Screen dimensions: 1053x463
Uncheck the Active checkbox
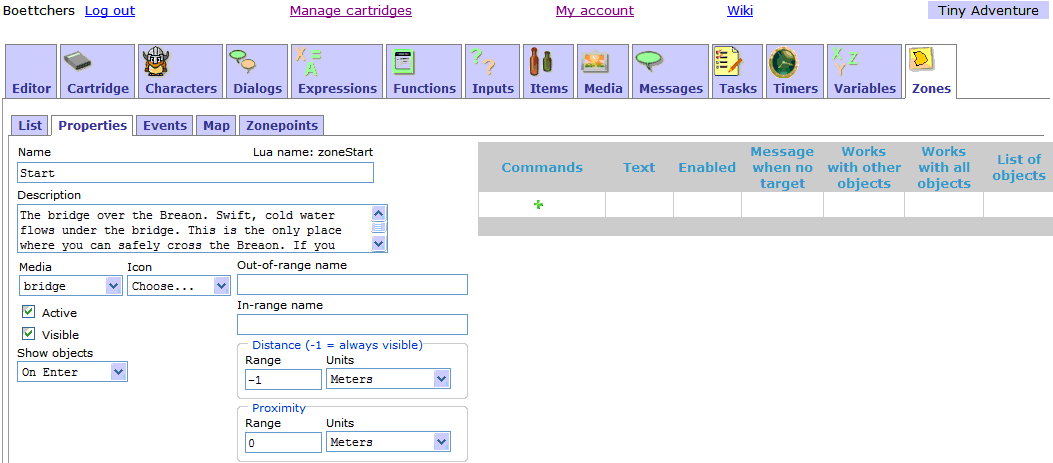29,312
